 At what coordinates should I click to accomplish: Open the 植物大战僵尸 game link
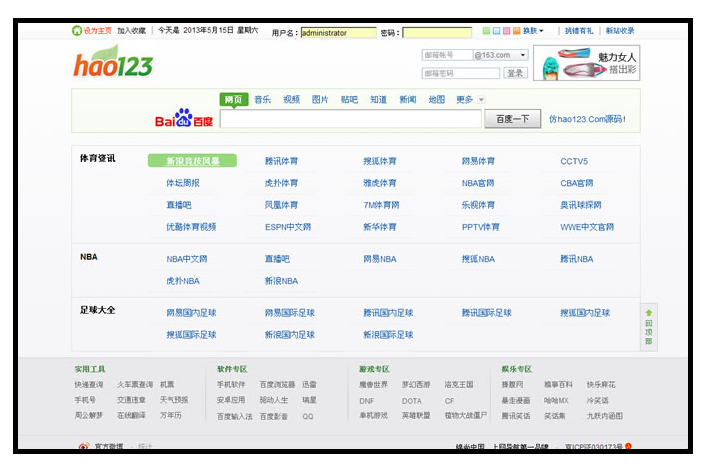coord(466,415)
